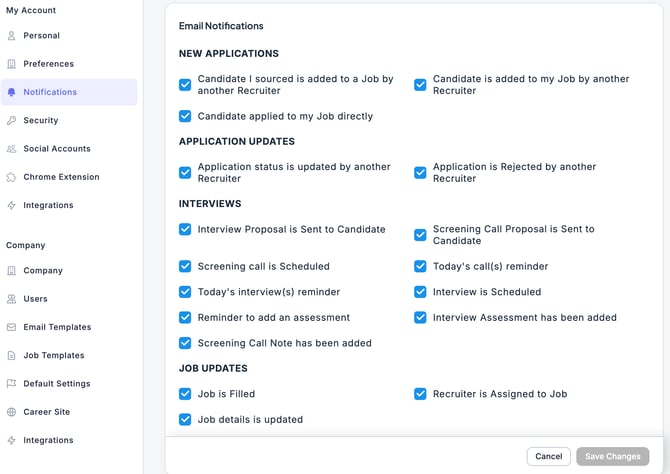Disable 'Screening call is Scheduled' notification
The height and width of the screenshot is (474, 670).
pos(185,267)
